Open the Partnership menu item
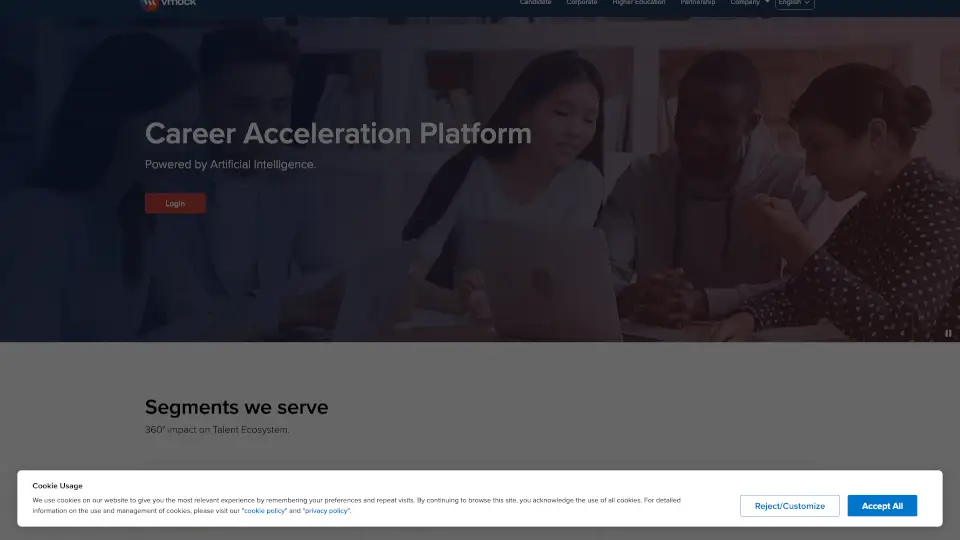 (x=697, y=2)
